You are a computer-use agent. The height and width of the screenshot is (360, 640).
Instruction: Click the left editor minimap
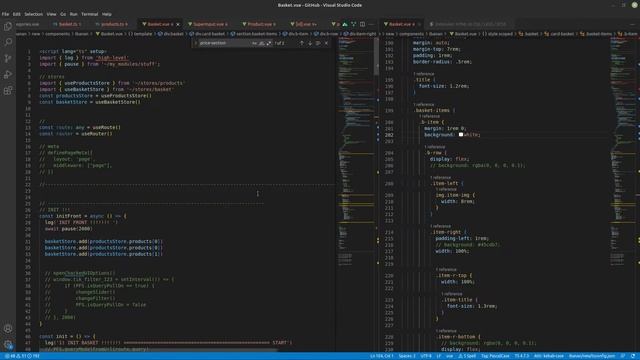356,152
